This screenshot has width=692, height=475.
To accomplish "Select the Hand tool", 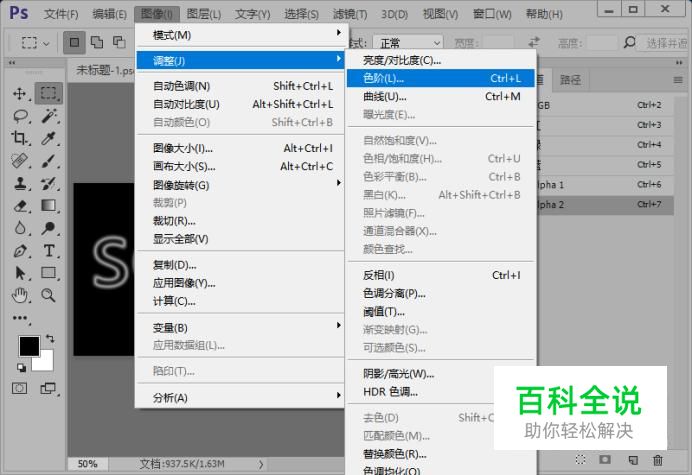I will click(x=20, y=295).
